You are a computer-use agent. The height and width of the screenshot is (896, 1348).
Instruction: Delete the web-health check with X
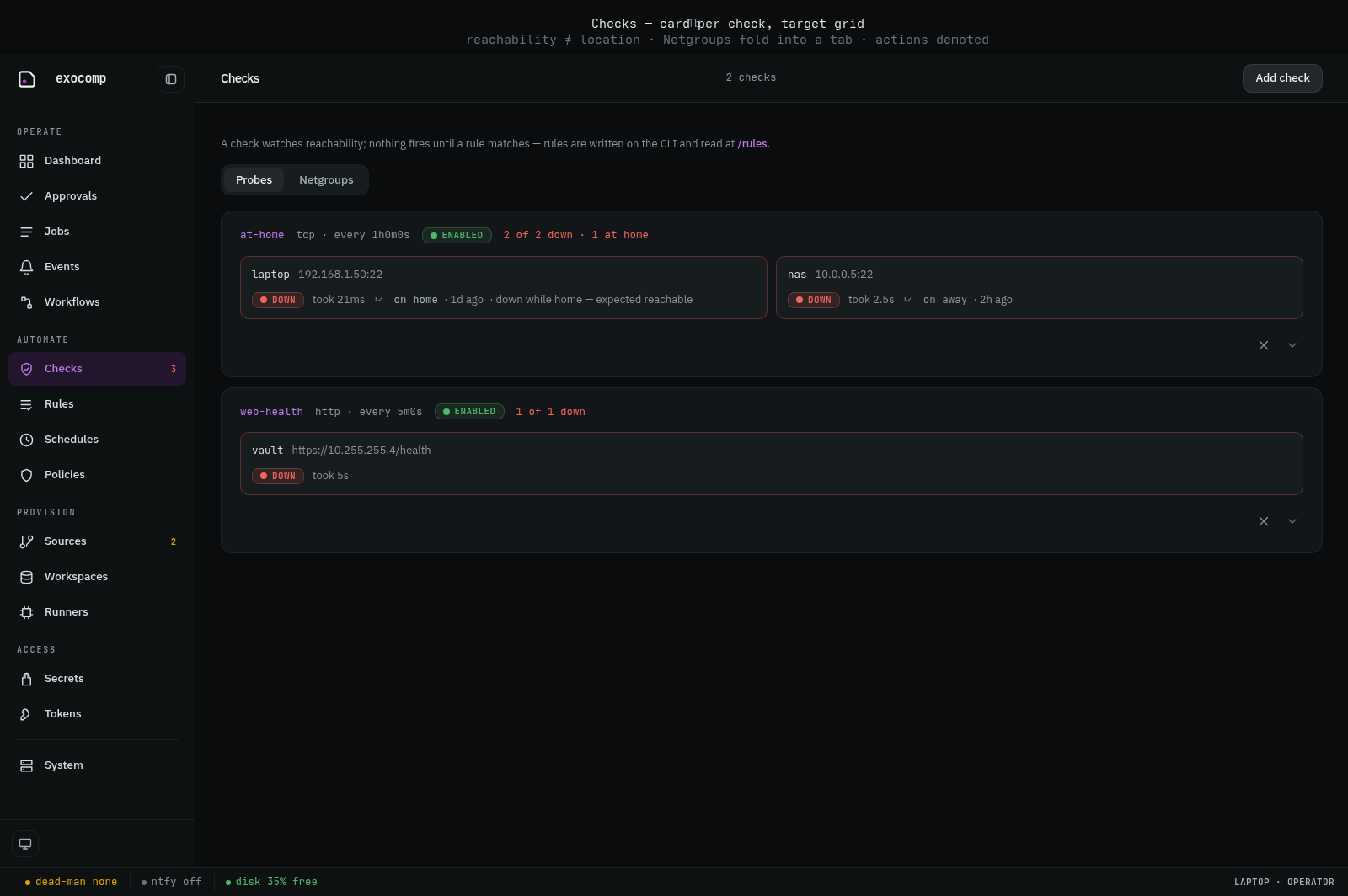pos(1264,521)
